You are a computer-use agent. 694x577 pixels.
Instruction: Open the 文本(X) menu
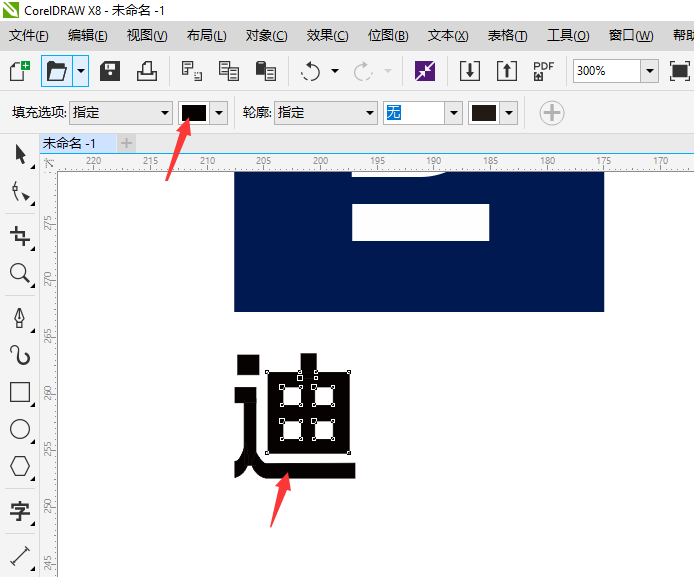pos(448,35)
